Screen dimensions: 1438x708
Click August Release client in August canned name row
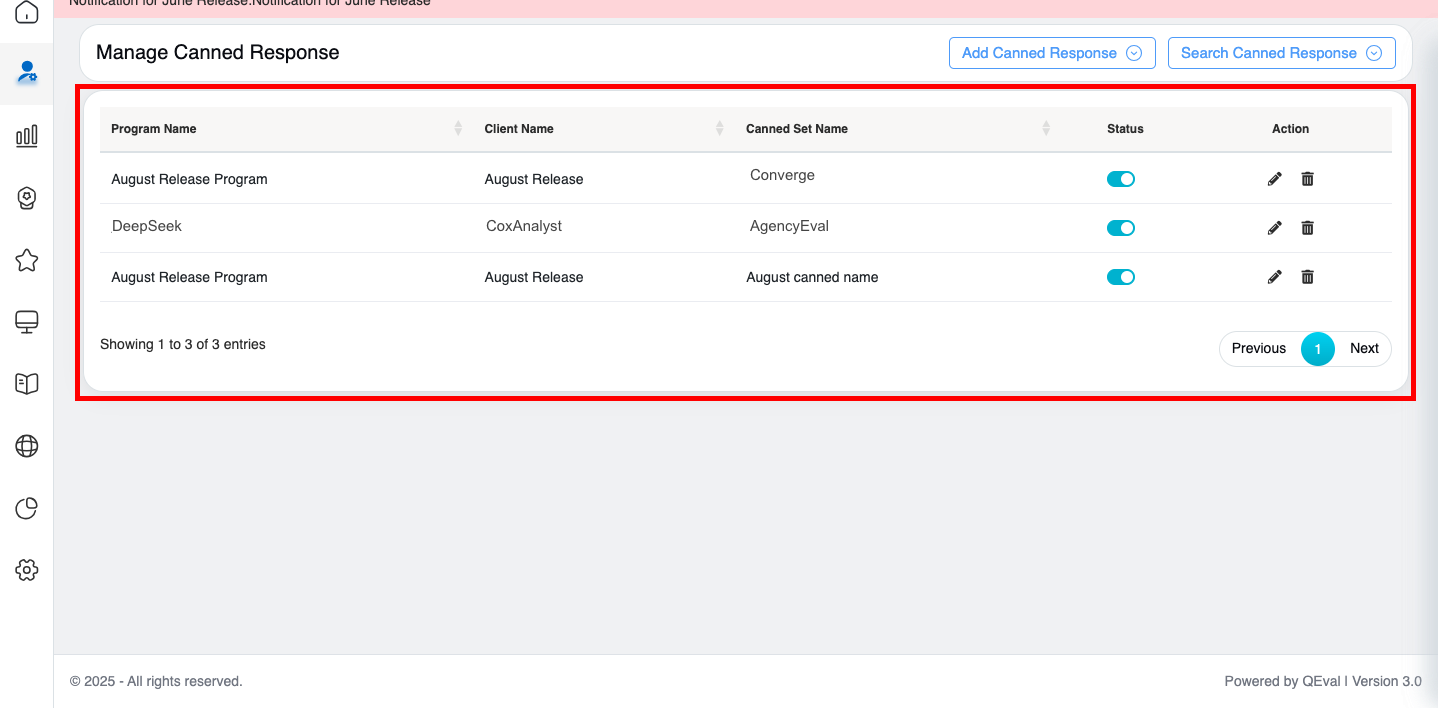coord(534,277)
